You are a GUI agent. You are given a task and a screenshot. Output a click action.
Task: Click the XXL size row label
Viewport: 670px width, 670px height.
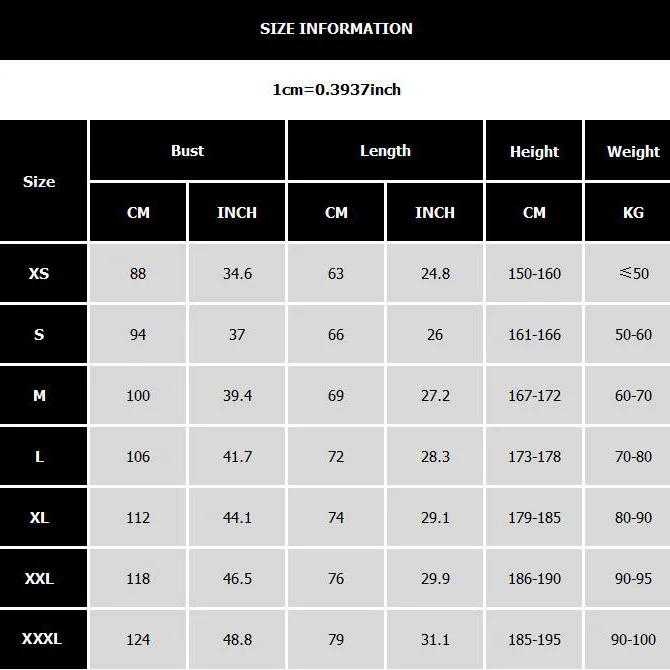[x=39, y=578]
